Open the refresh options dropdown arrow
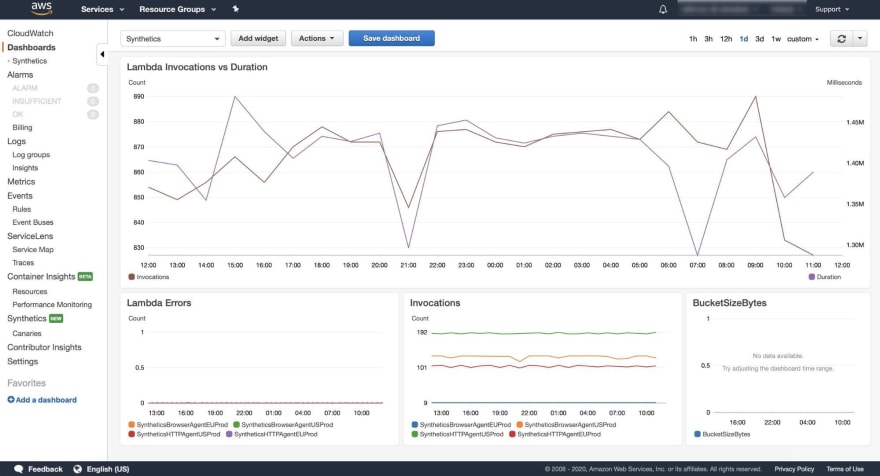 click(860, 39)
